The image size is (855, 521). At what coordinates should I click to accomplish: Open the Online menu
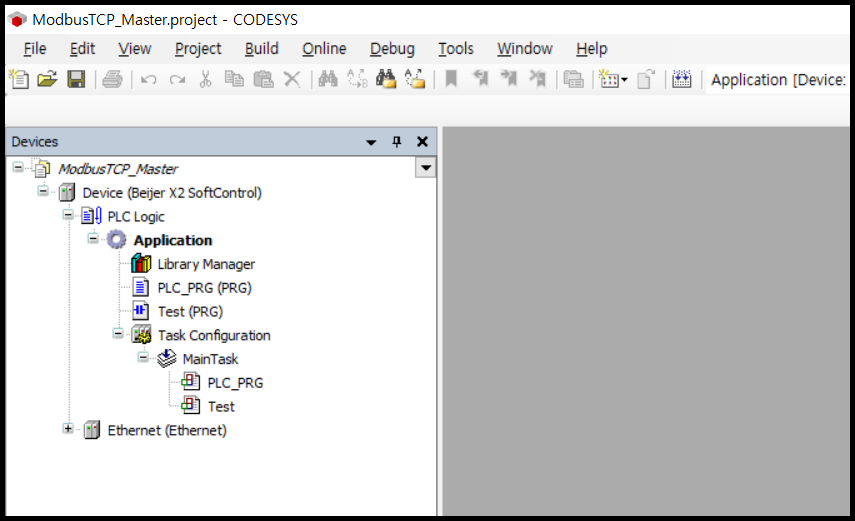coord(324,49)
